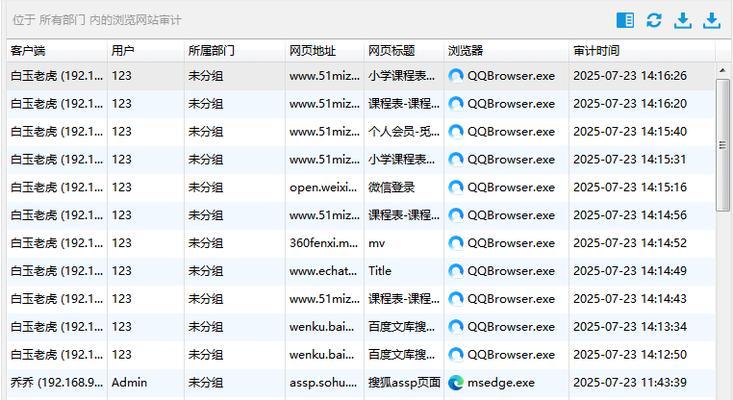
Task: Select time cell 2025-07-23 14:14:52
Action: (x=630, y=243)
